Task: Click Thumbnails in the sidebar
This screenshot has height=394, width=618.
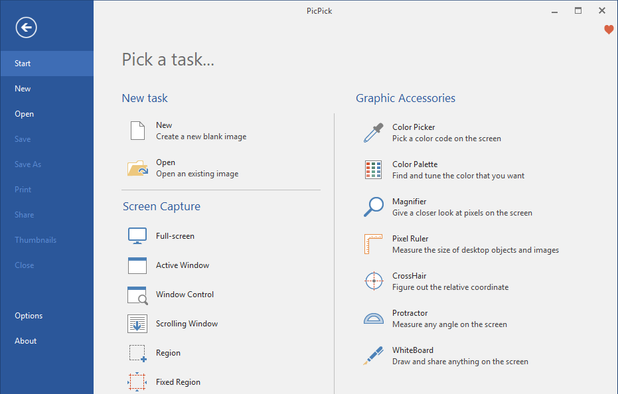Action: tap(47, 240)
